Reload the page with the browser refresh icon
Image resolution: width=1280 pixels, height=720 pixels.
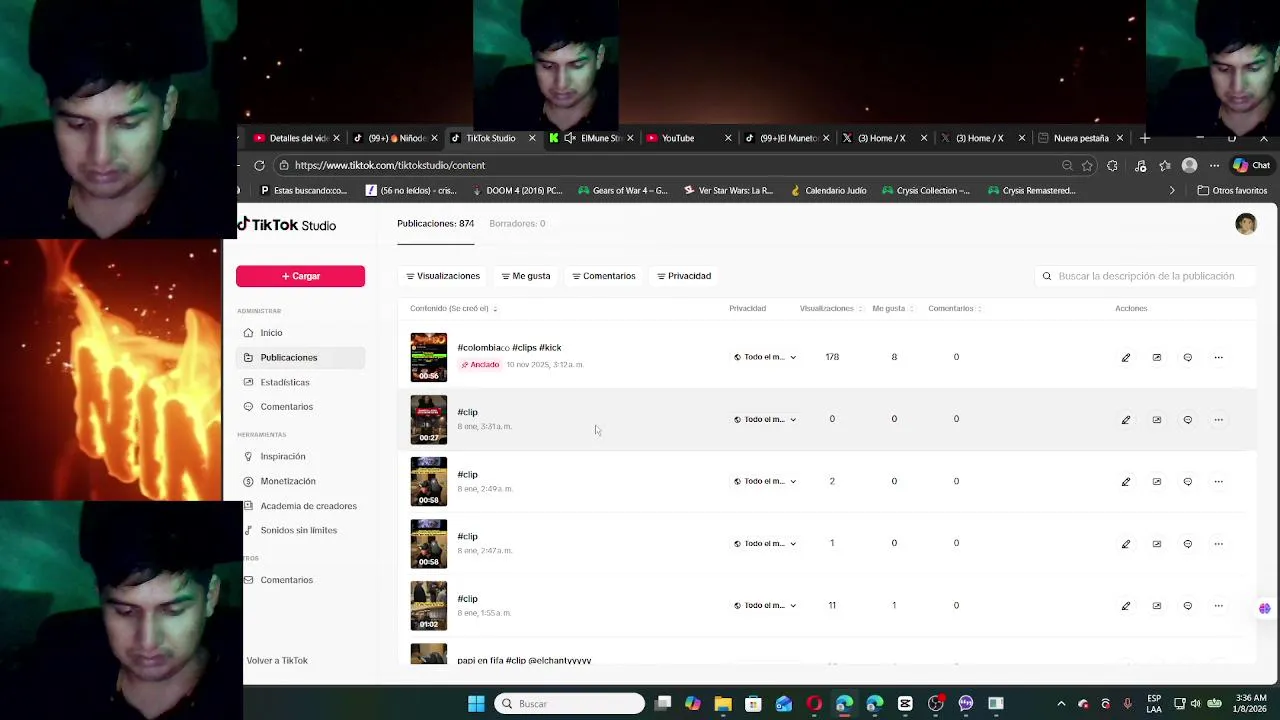point(259,165)
